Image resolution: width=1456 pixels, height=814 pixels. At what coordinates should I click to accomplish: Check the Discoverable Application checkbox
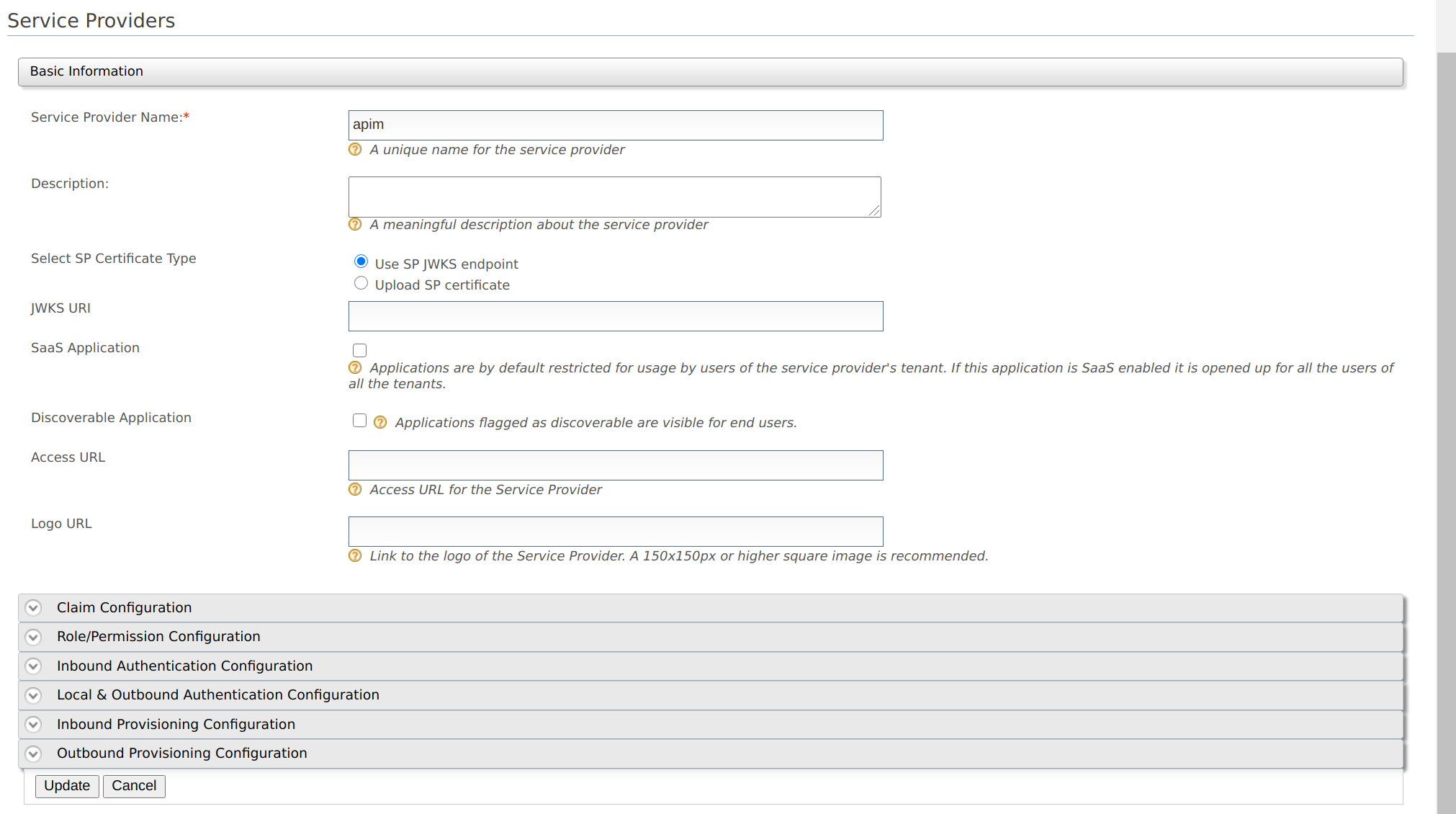coord(359,420)
